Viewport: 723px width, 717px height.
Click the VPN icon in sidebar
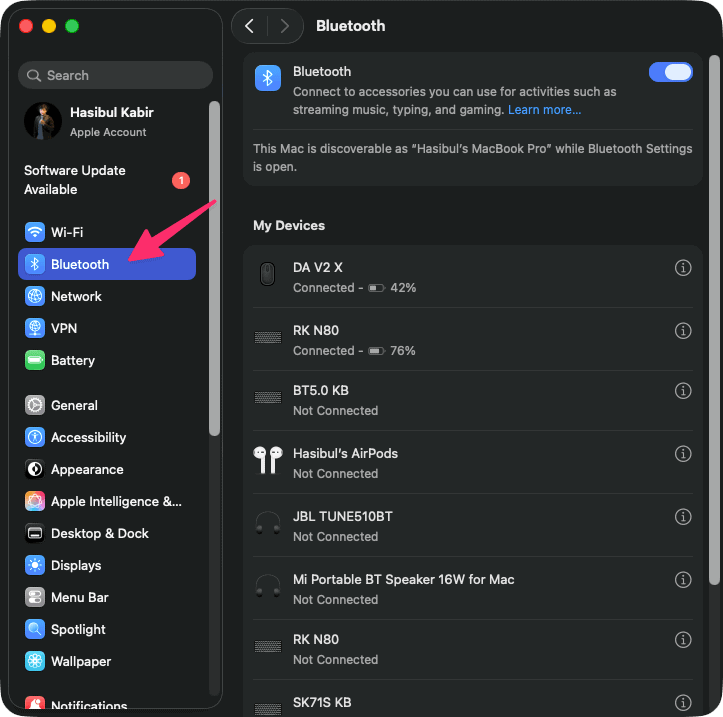point(35,328)
